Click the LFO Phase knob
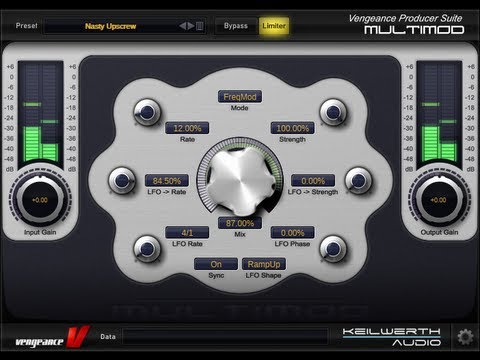480x360 pixels. [333, 249]
